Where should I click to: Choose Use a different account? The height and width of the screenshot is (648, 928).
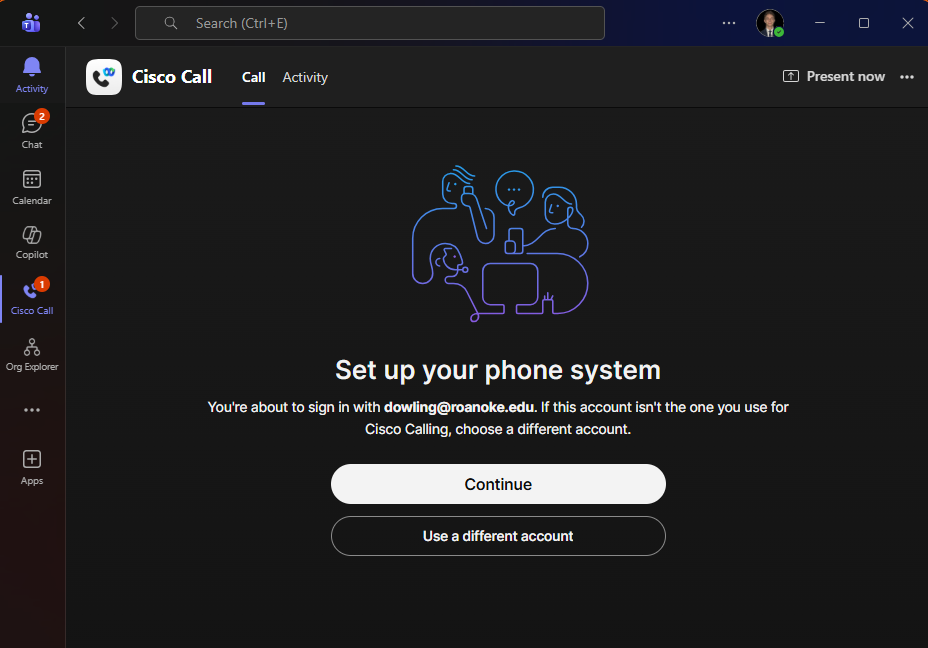pyautogui.click(x=498, y=536)
